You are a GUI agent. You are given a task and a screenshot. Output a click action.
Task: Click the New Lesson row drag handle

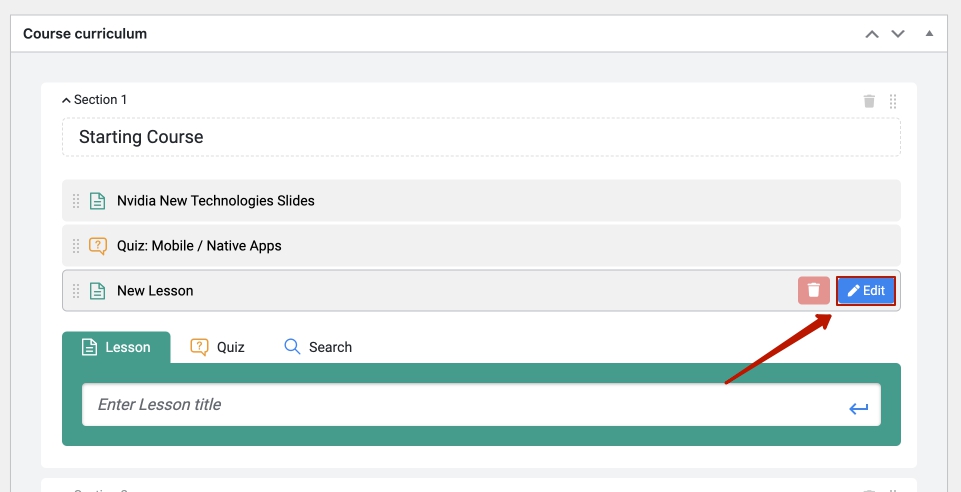pos(76,291)
